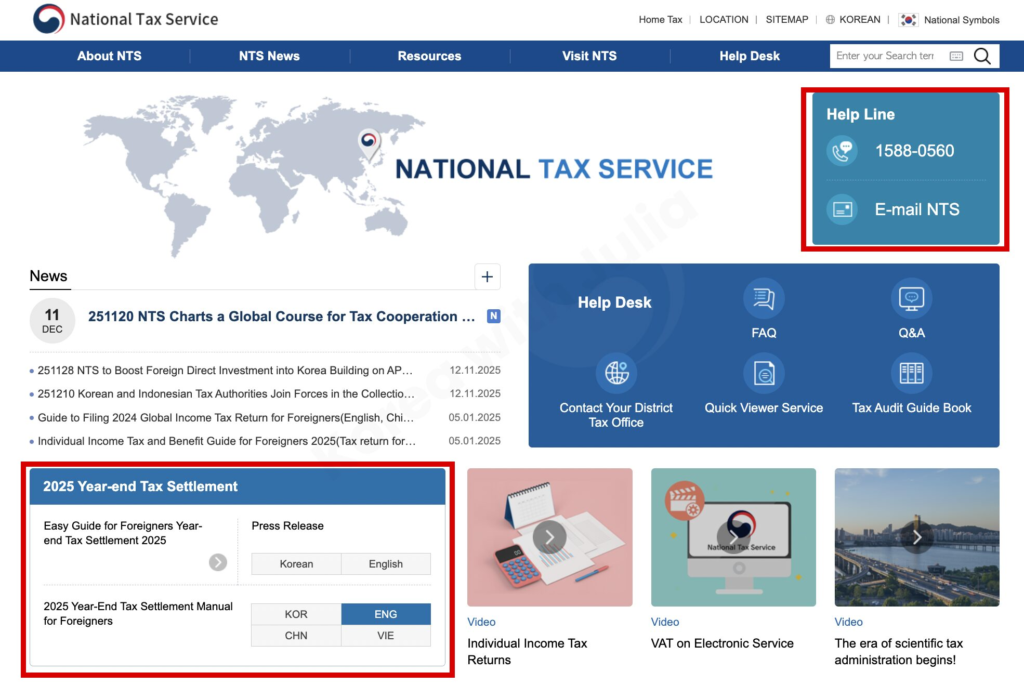1024x685 pixels.
Task: Click the E-mail NTS envelope icon
Action: pyautogui.click(x=842, y=210)
